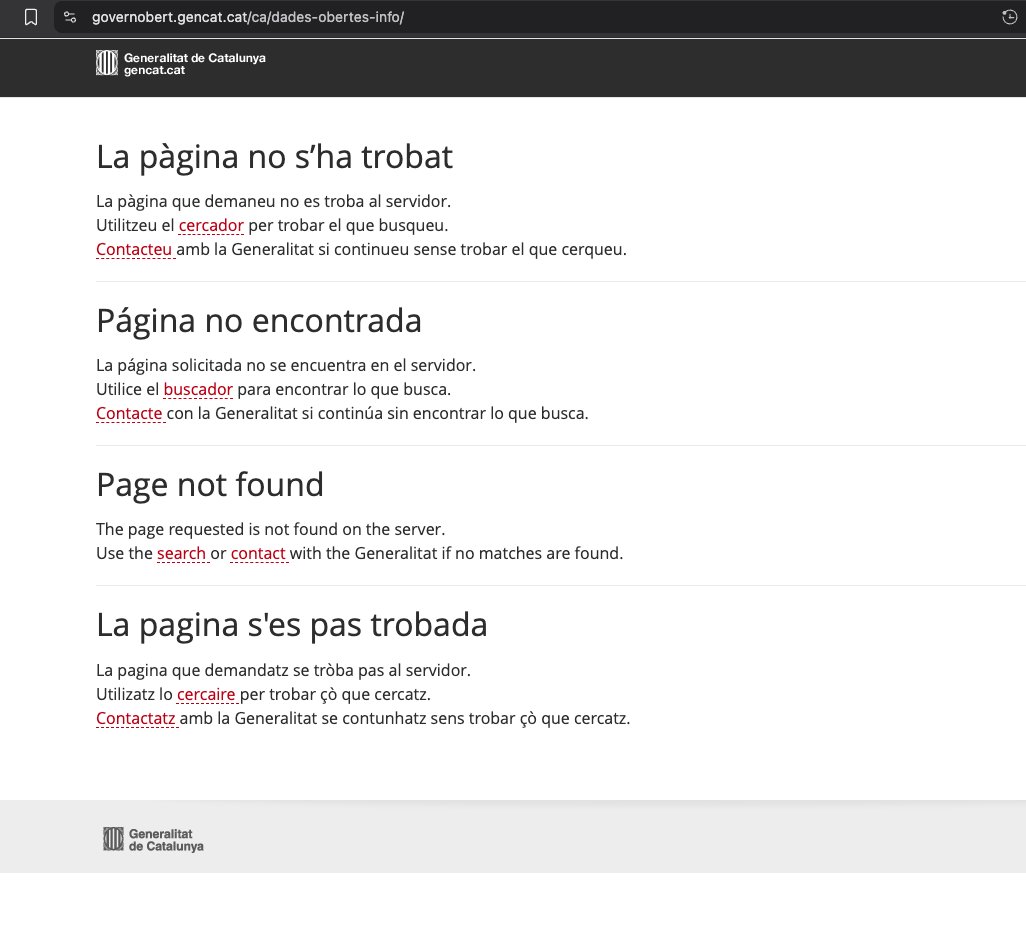Click text 'La pagina que demandatz se tròba pas al servidor.'

[283, 670]
